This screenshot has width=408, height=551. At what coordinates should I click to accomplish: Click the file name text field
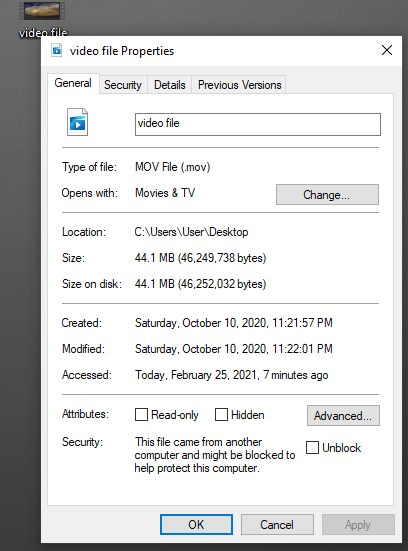(x=258, y=124)
